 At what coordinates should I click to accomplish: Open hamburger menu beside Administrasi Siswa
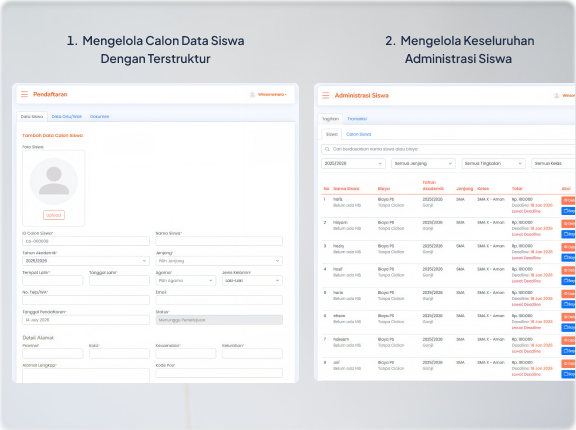(x=325, y=95)
